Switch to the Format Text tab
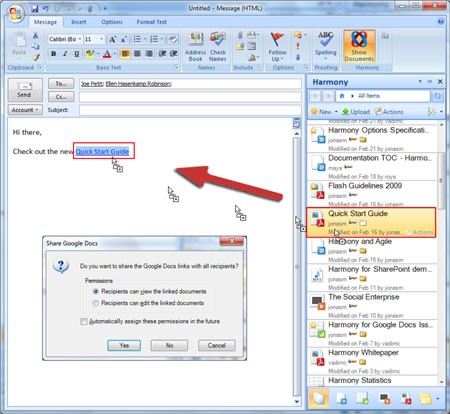Viewport: 450px width, 414px height. [x=151, y=22]
